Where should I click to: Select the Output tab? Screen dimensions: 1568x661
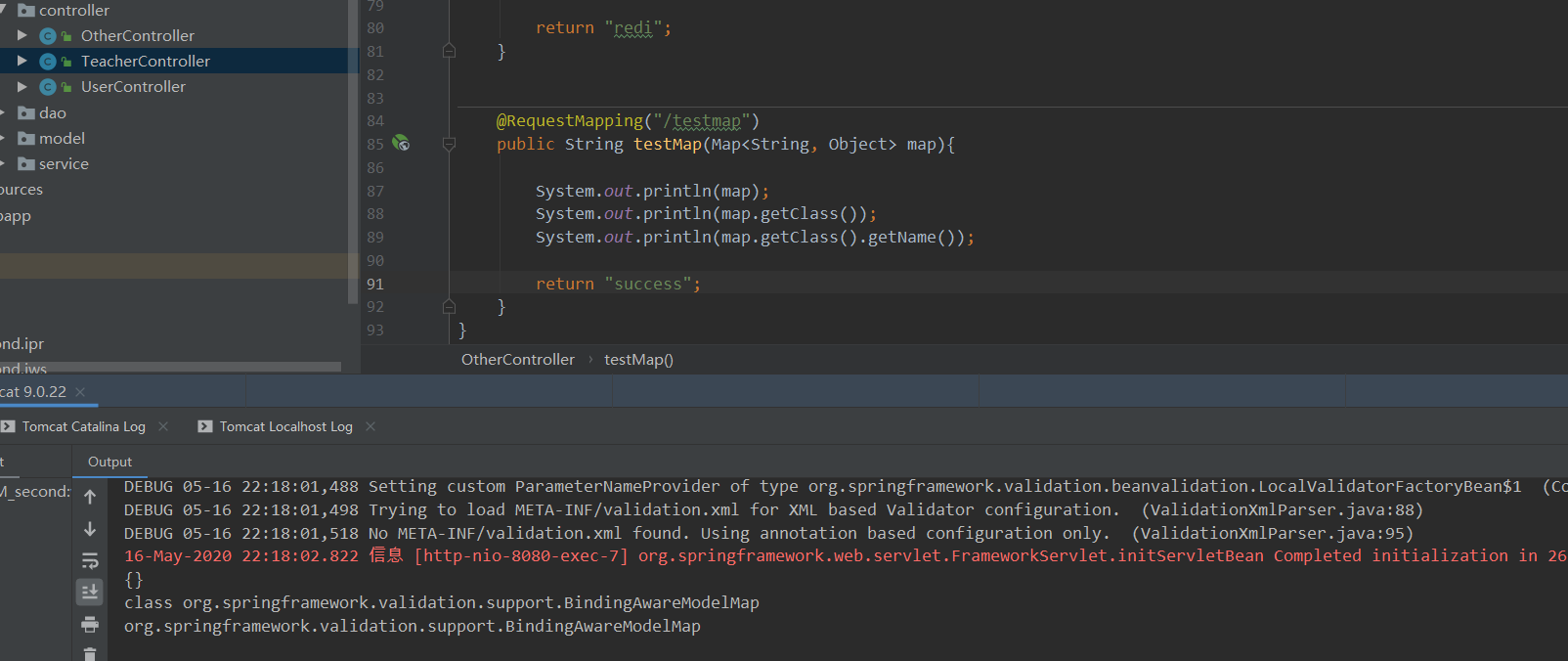click(x=109, y=462)
